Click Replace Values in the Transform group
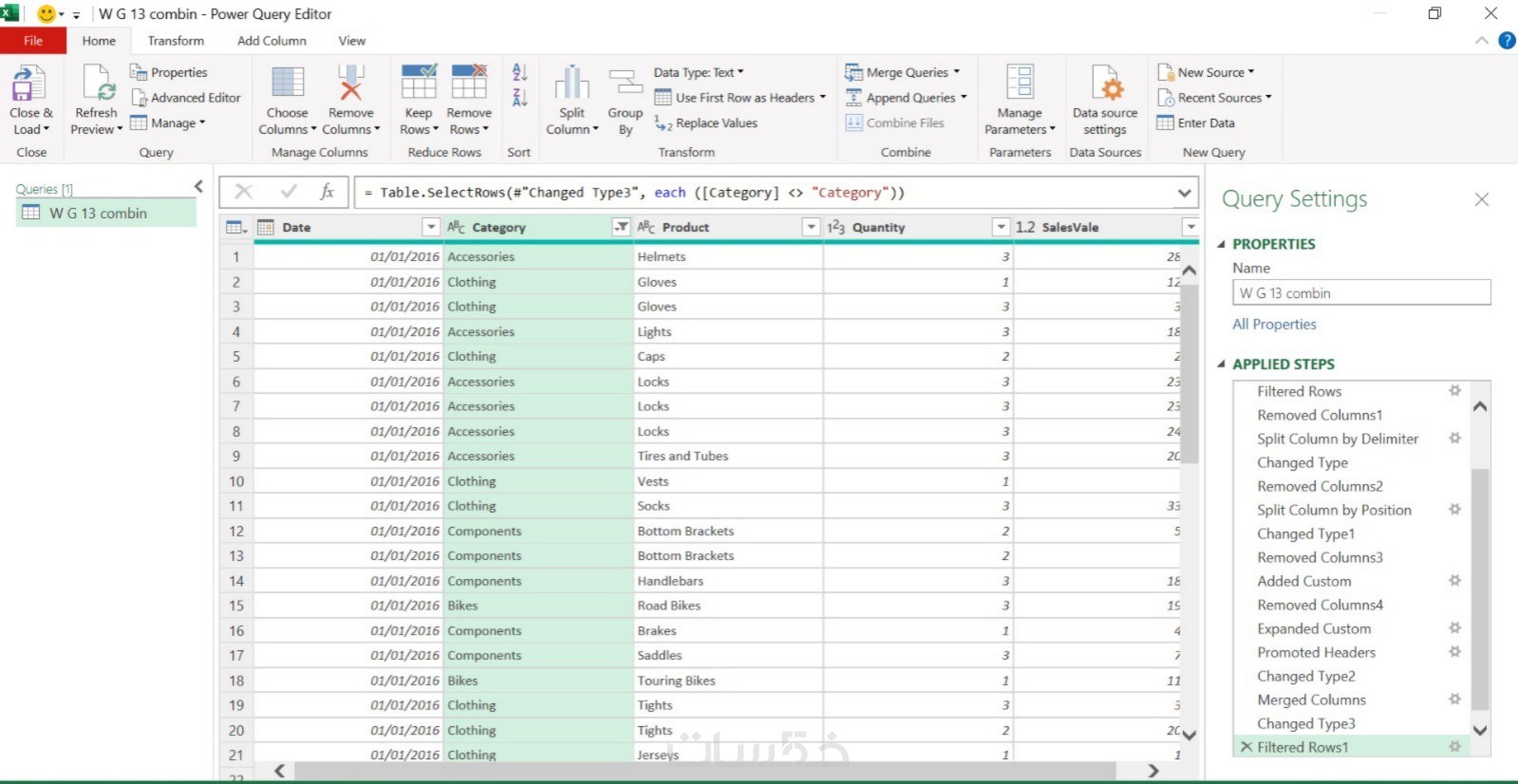 (706, 123)
